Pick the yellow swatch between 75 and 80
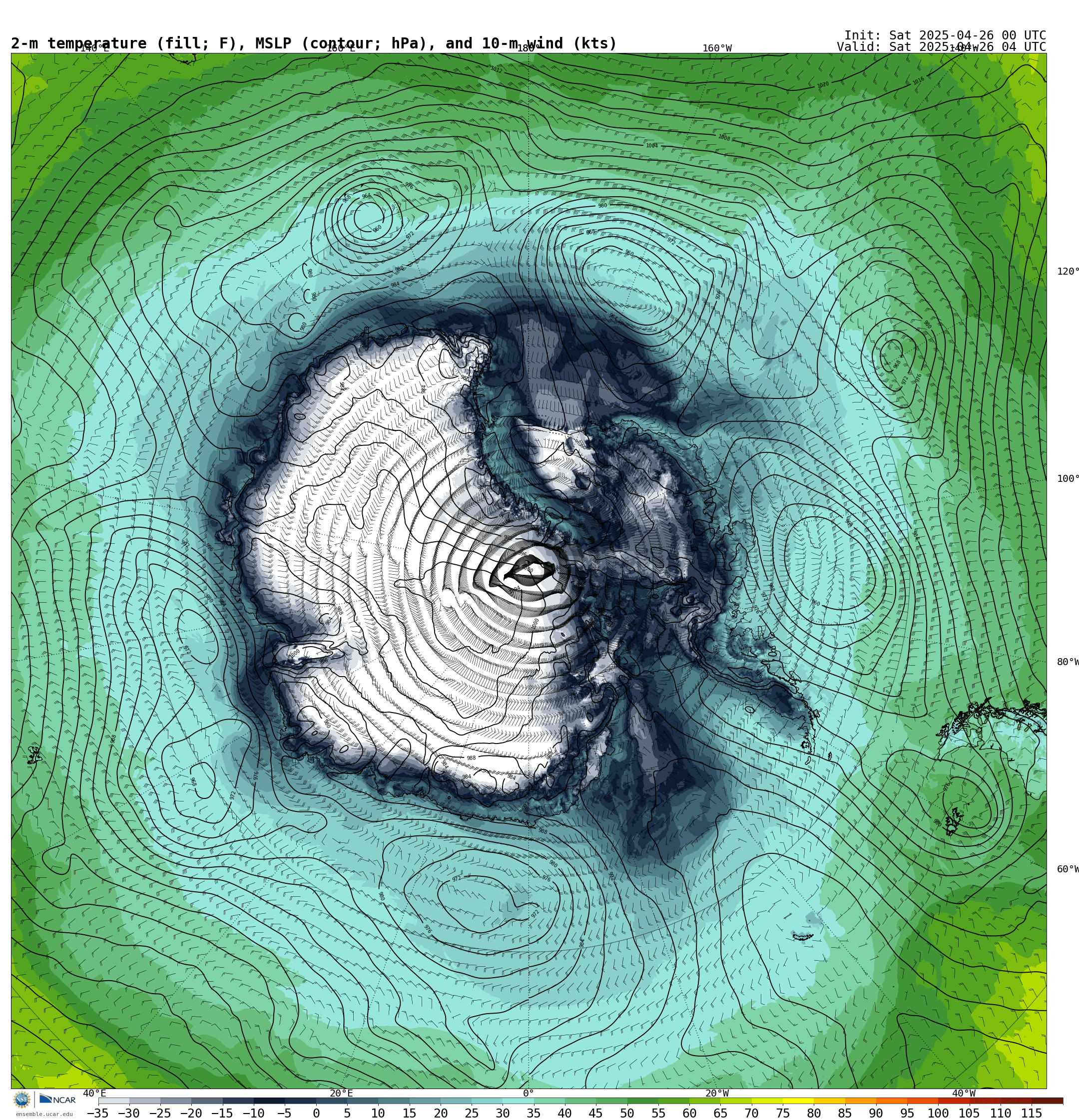 click(798, 1101)
